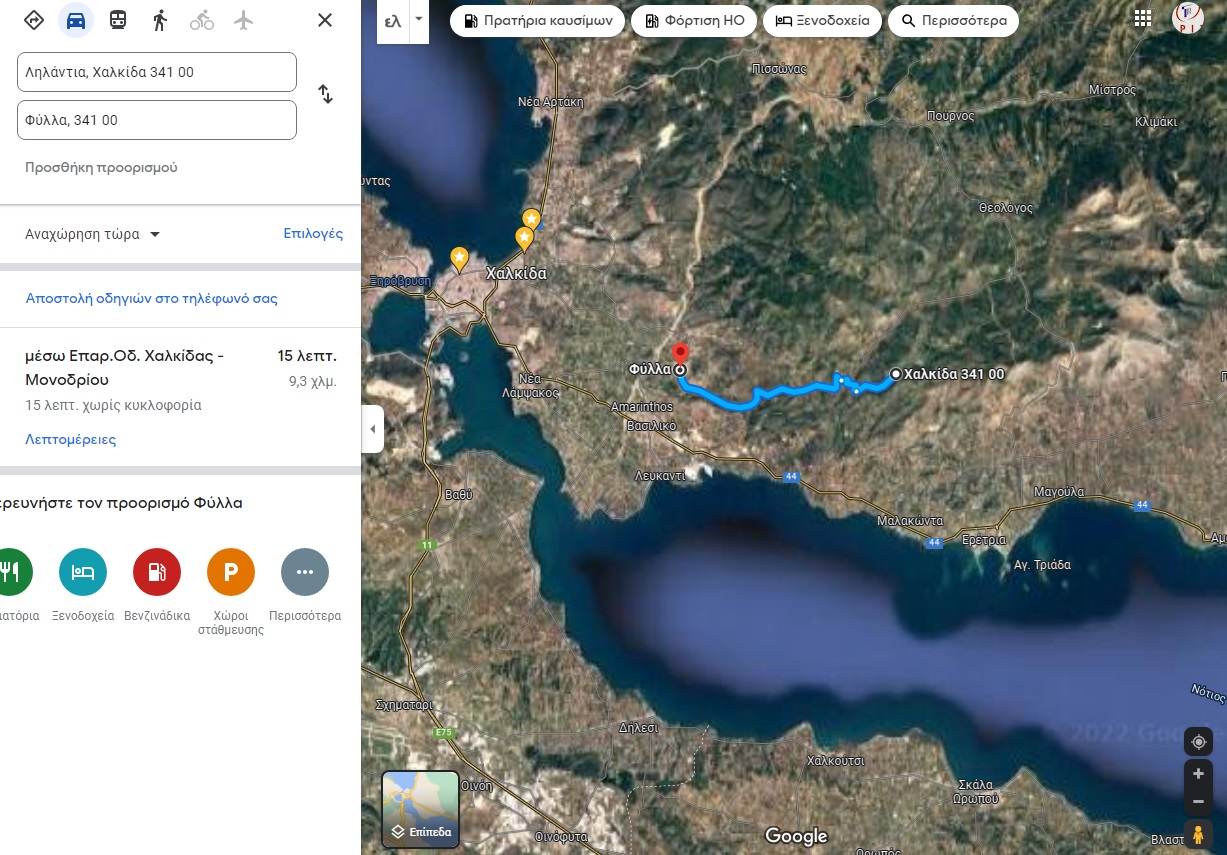Open the ελ language dropdown arrow
Viewport: 1227px width, 855px height.
[418, 19]
